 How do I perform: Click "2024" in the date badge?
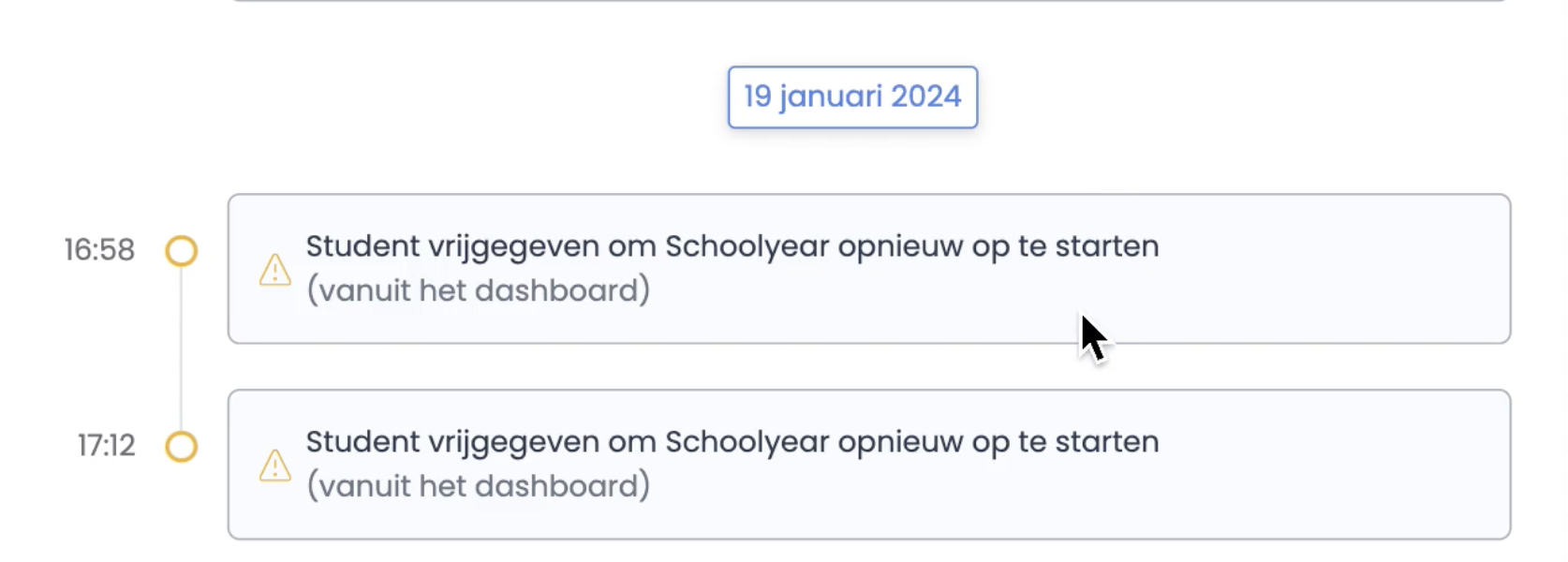(925, 96)
